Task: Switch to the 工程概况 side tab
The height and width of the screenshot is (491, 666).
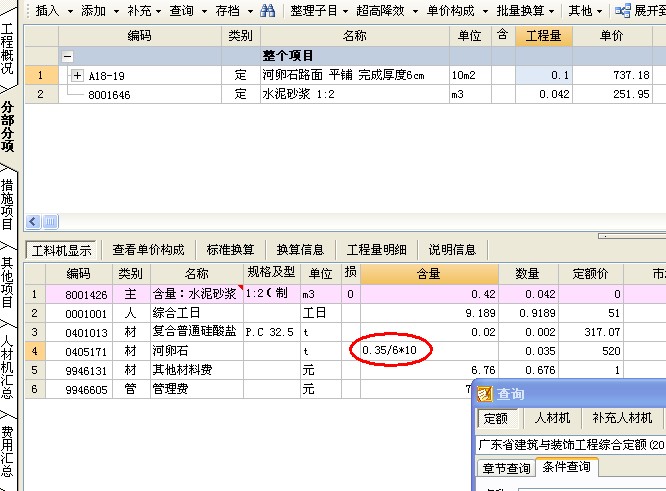Action: 7,49
